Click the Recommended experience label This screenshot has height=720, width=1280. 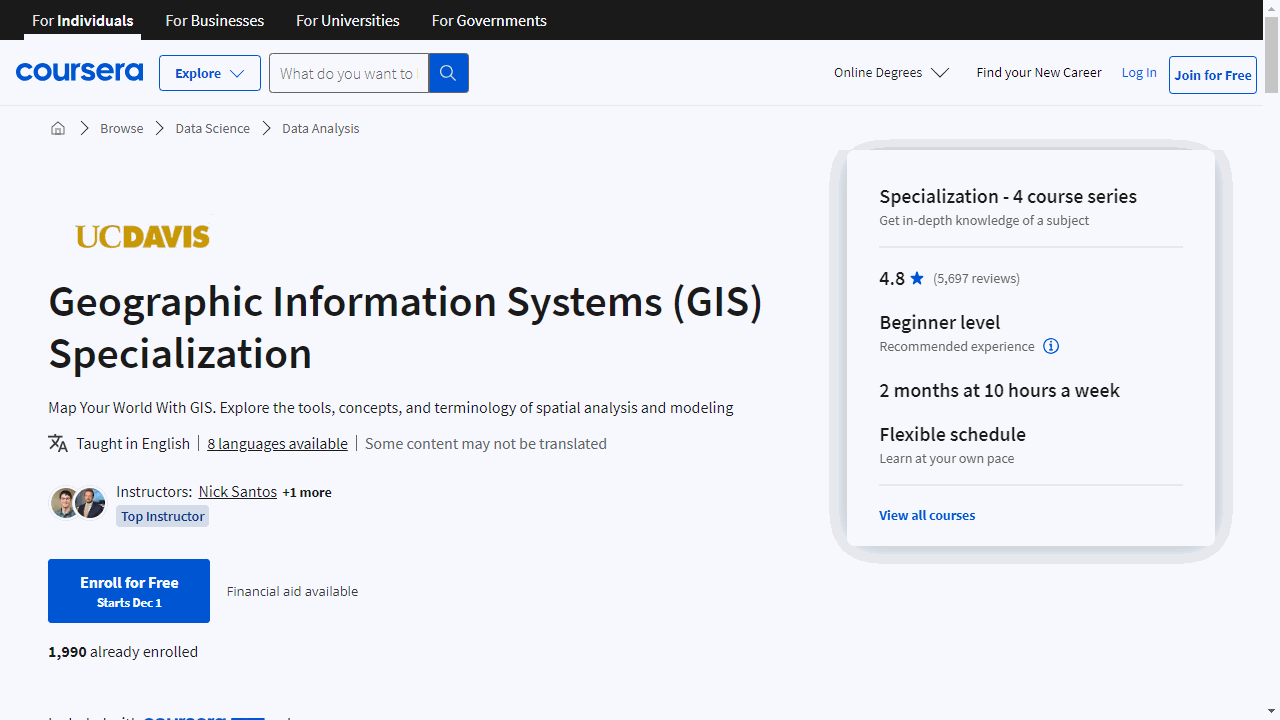pyautogui.click(x=957, y=346)
